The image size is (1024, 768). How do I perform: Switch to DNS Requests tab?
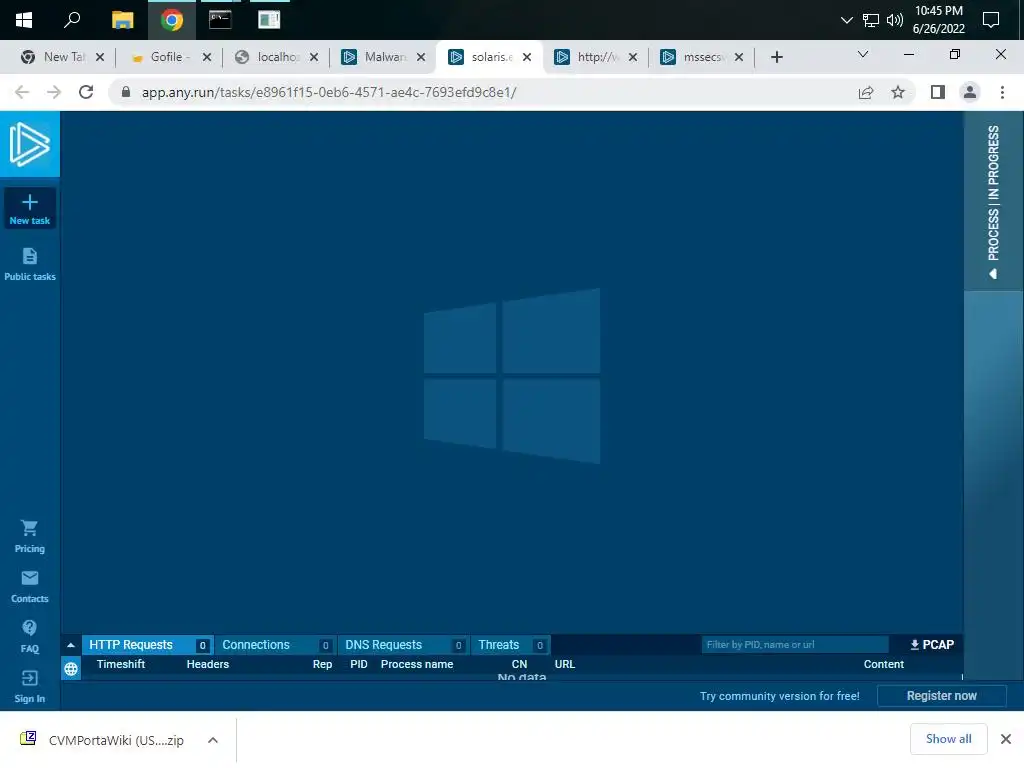[403, 645]
